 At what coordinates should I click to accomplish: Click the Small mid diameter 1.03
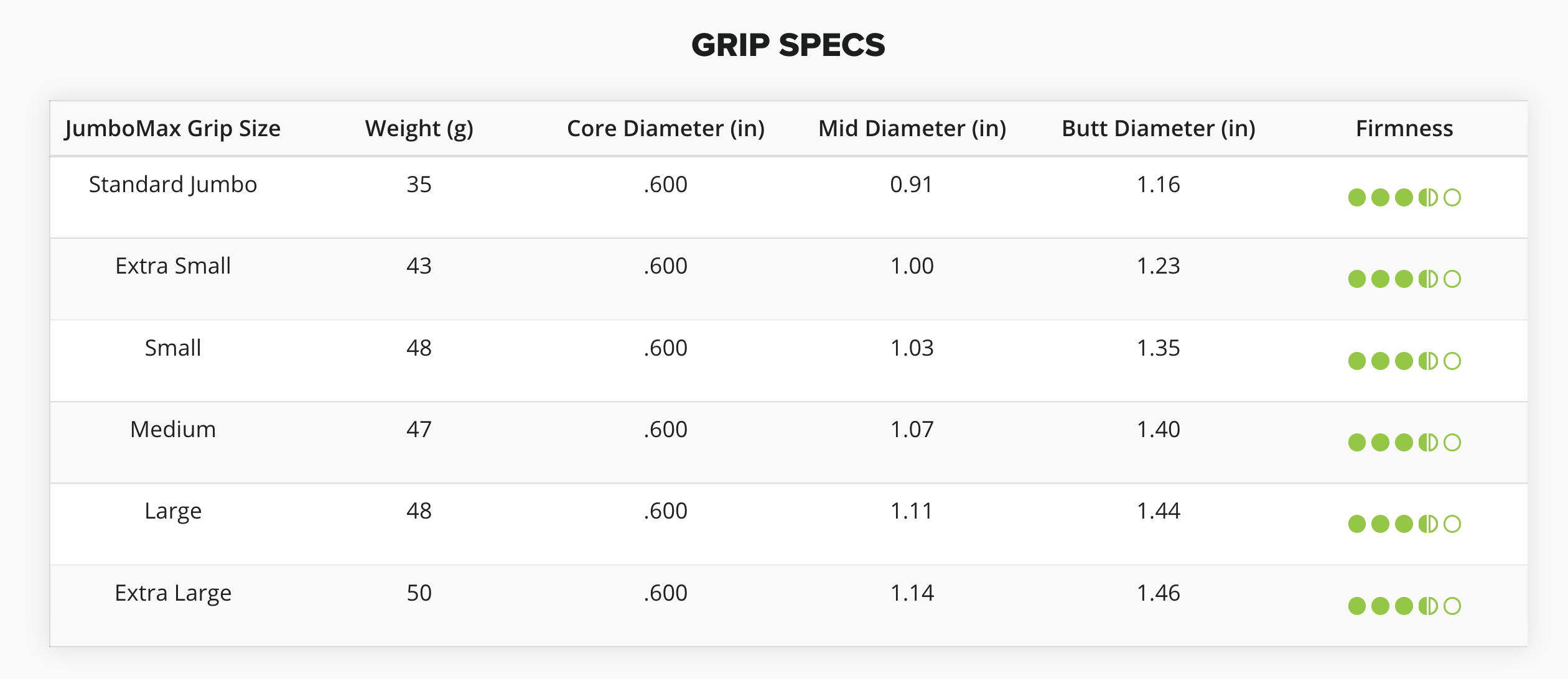tap(912, 348)
